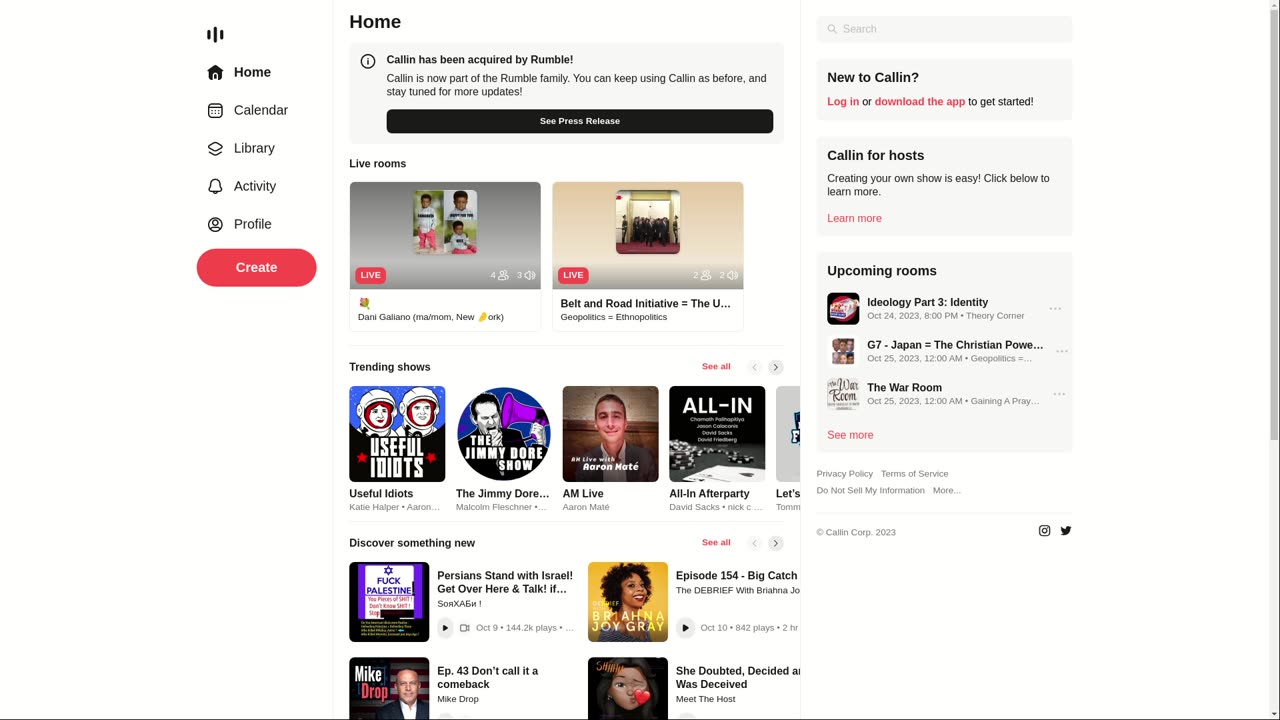1280x720 pixels.
Task: Open The War Room upcoming room
Action: pyautogui.click(x=904, y=388)
